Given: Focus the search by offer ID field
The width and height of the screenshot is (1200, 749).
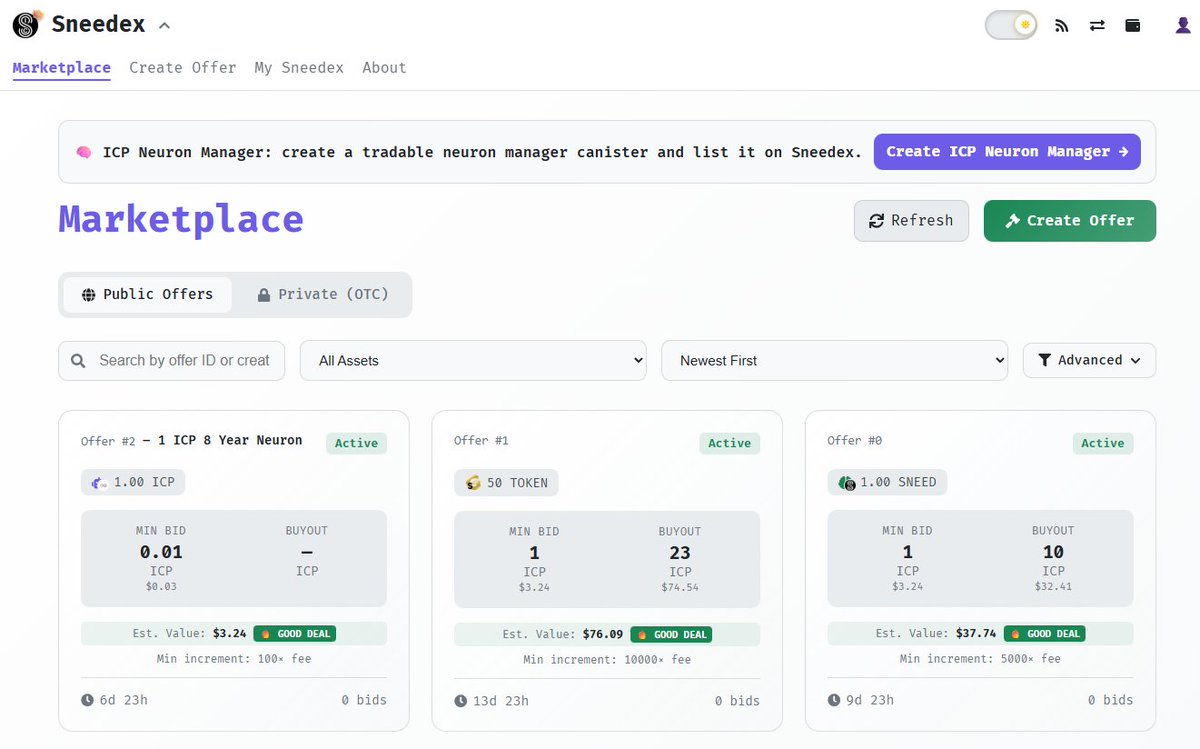Looking at the screenshot, I should [171, 361].
